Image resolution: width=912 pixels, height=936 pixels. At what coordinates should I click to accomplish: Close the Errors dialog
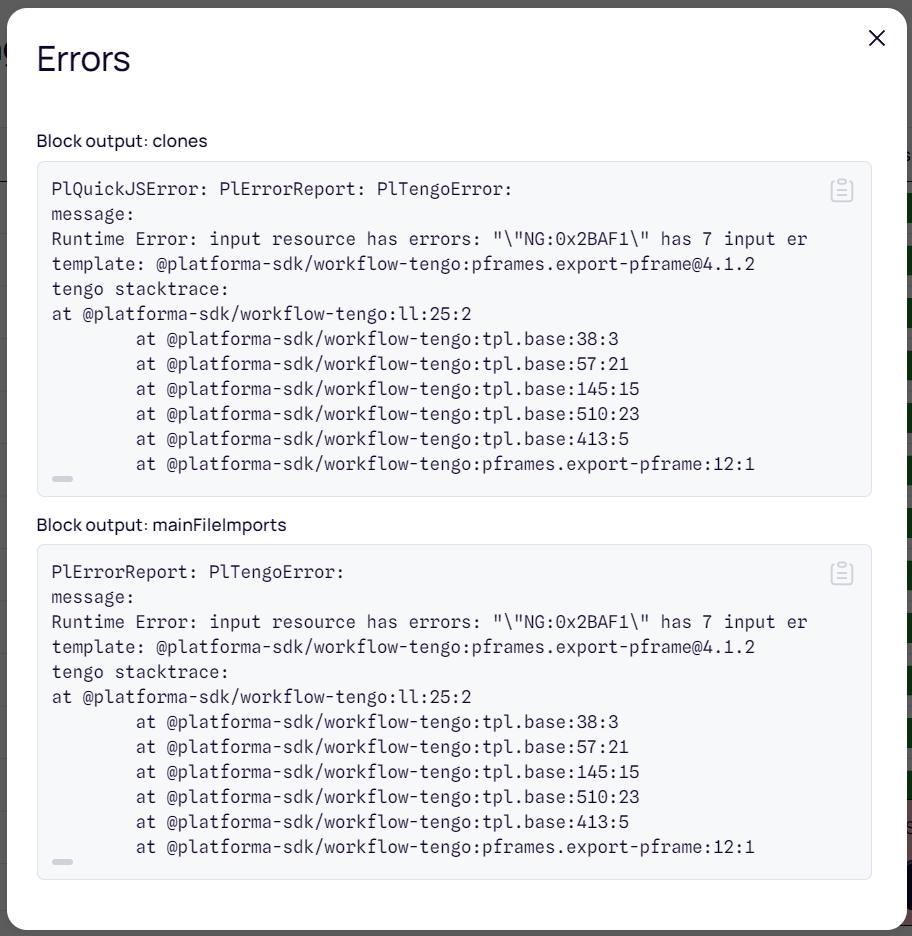click(x=877, y=38)
